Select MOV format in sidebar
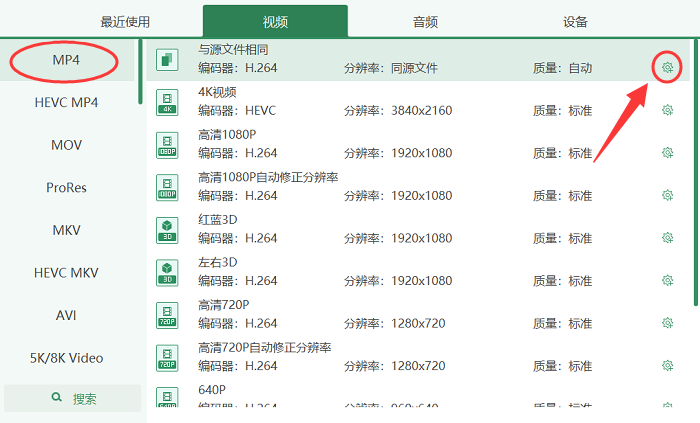Viewport: 700px width, 423px height. click(66, 146)
